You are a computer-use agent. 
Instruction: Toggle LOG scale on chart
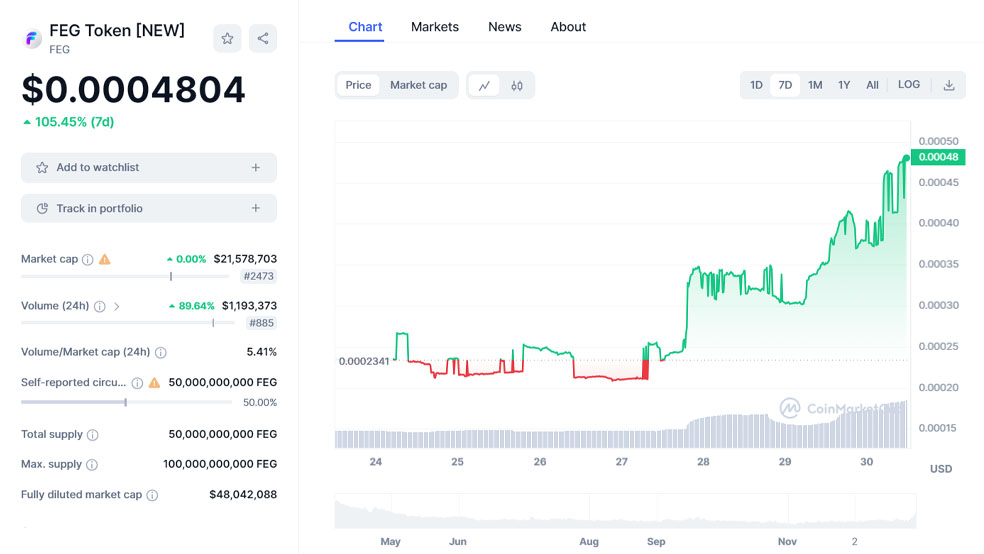click(909, 85)
